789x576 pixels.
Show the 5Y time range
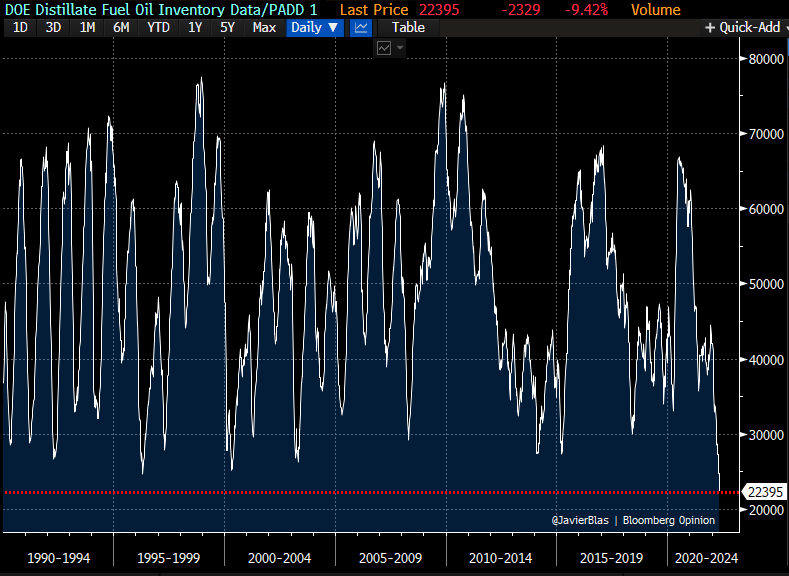(x=227, y=27)
